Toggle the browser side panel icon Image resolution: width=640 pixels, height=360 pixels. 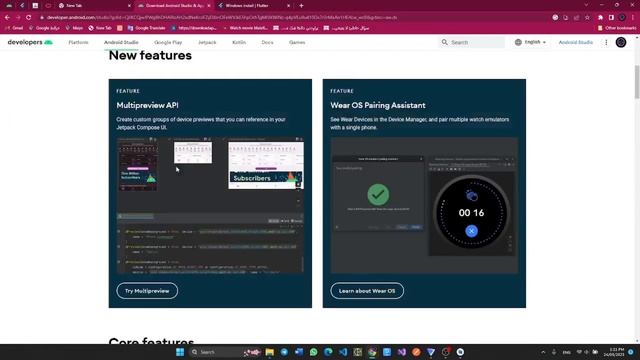coord(611,18)
